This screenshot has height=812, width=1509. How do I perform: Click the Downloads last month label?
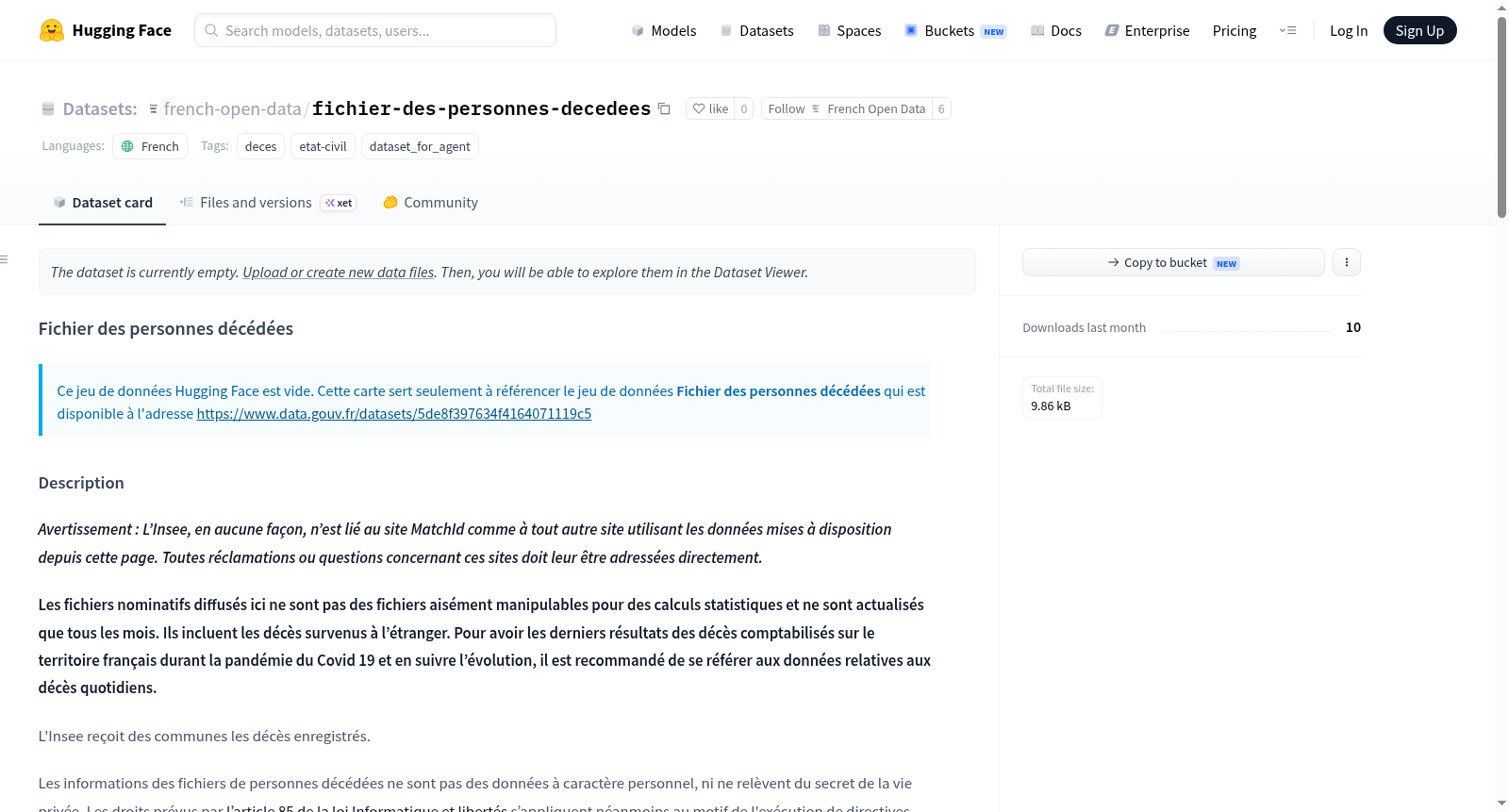pos(1084,327)
